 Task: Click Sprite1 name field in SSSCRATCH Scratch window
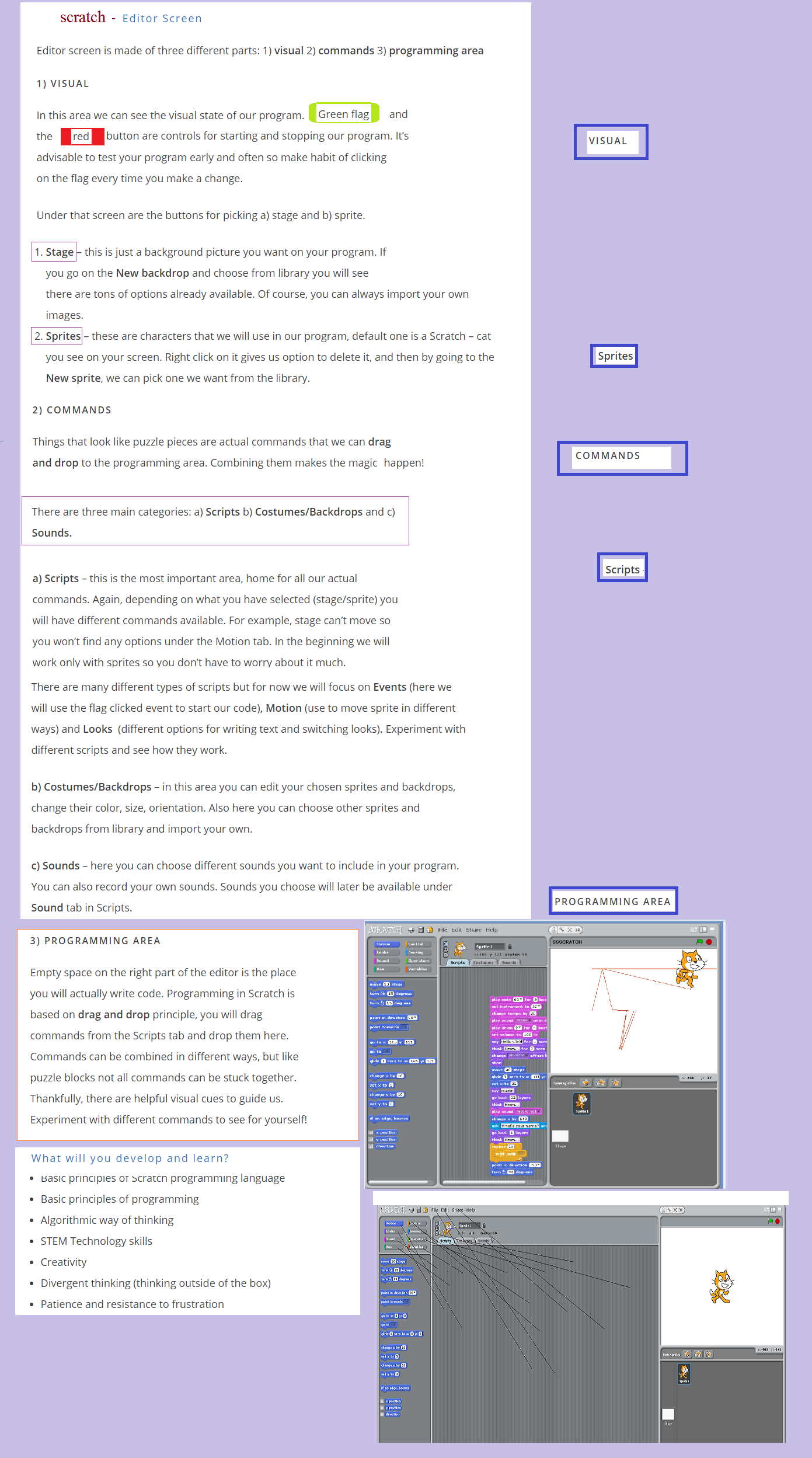(490, 947)
